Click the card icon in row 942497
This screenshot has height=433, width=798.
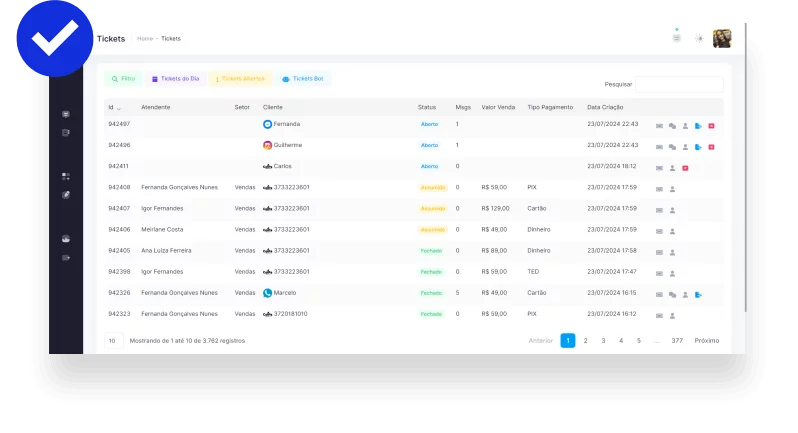659,126
